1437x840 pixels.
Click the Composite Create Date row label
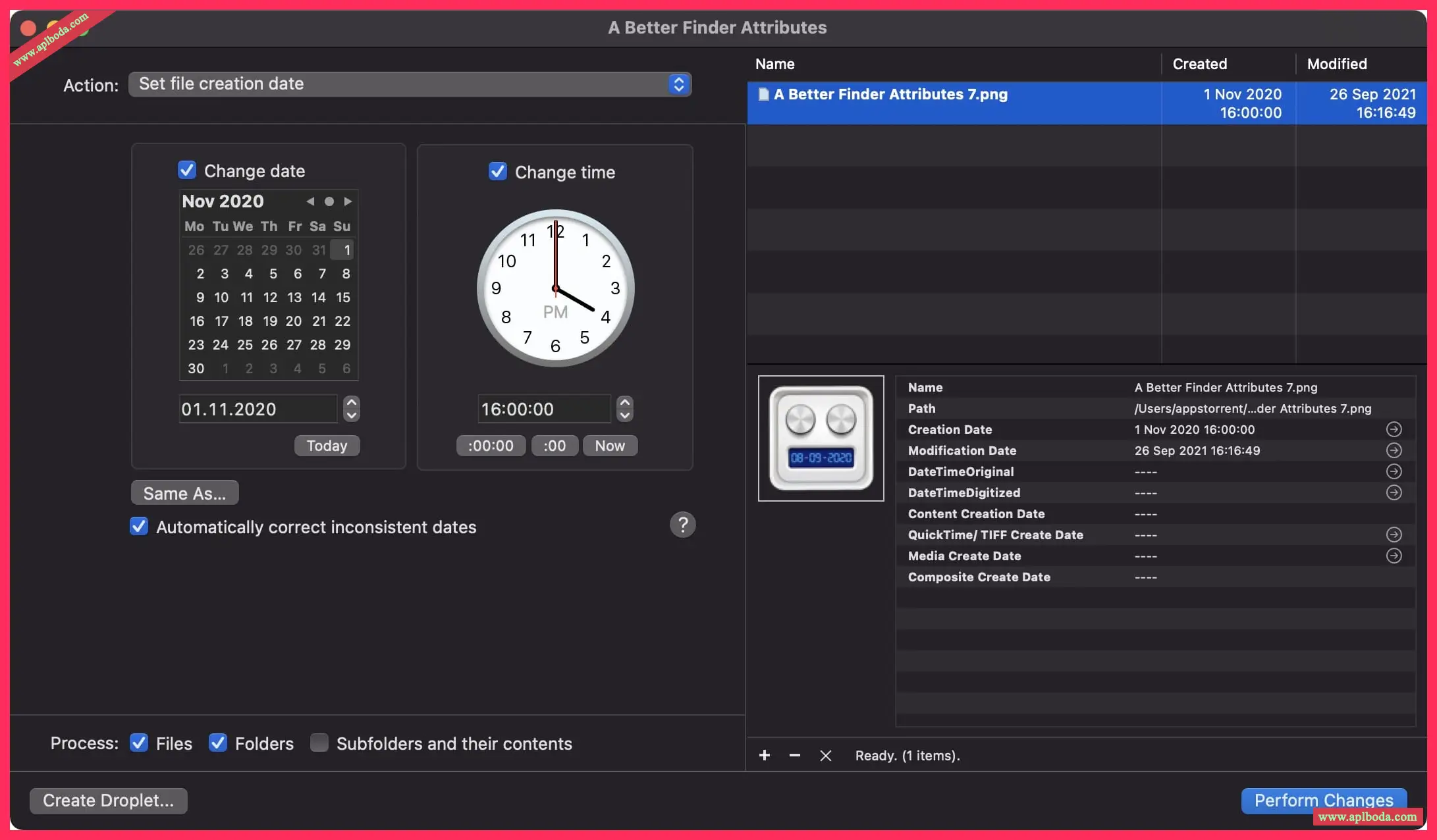pos(979,577)
